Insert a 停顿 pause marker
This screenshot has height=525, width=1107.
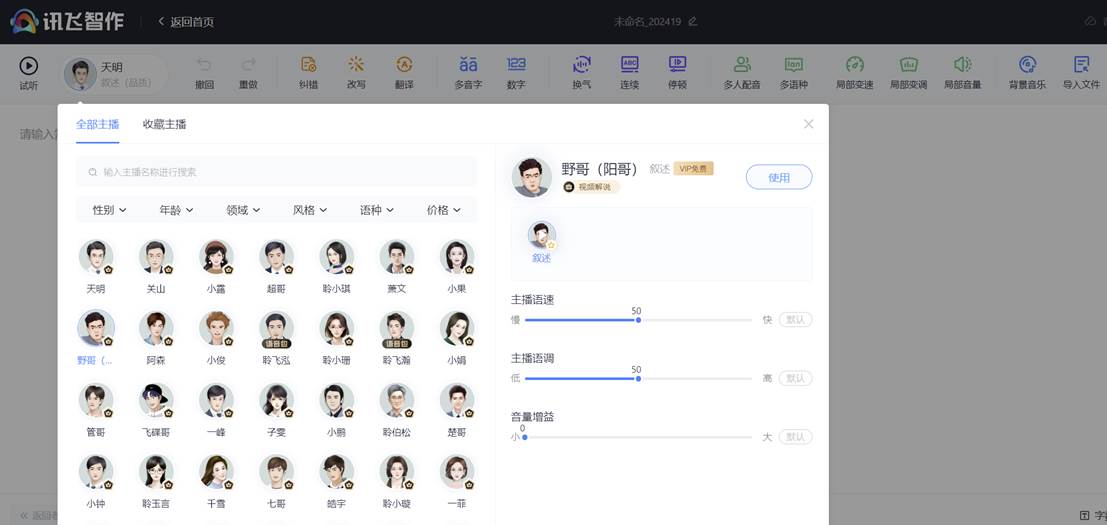tap(677, 66)
